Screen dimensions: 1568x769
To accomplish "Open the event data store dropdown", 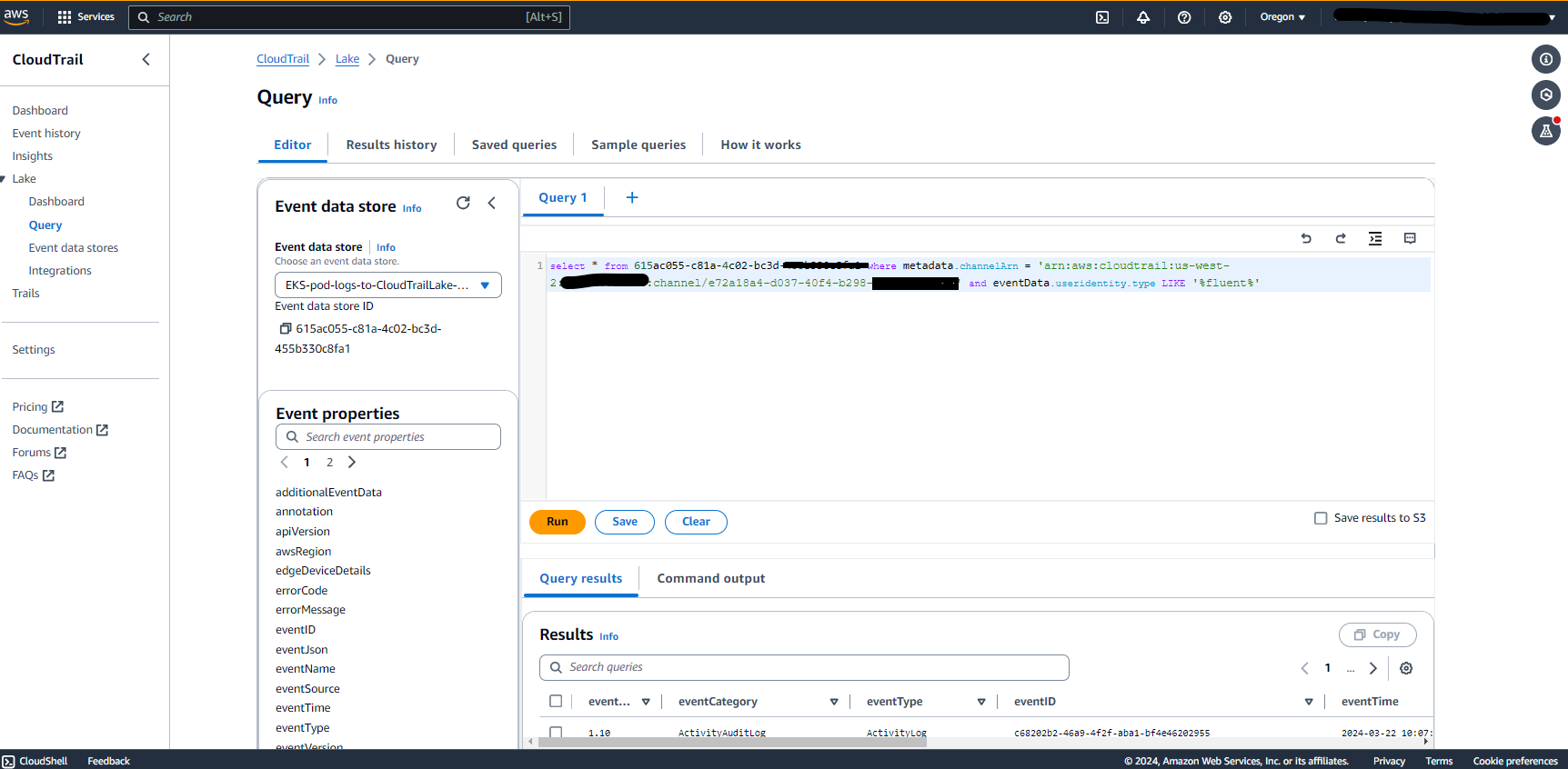I will pyautogui.click(x=388, y=285).
